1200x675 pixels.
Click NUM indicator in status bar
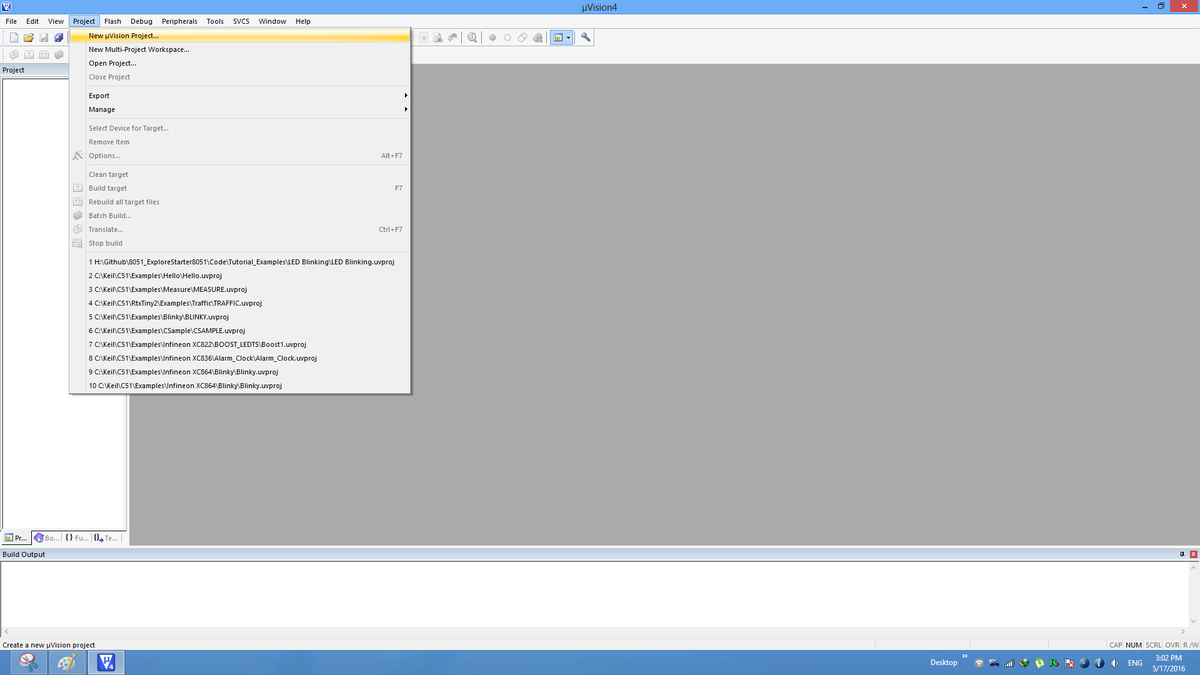coord(1134,645)
